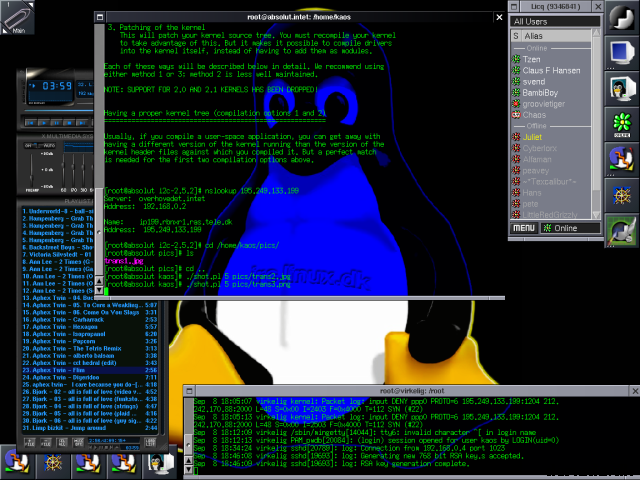Open the blue monitor dock icon
Screen dimensions: 640x480
[622, 53]
